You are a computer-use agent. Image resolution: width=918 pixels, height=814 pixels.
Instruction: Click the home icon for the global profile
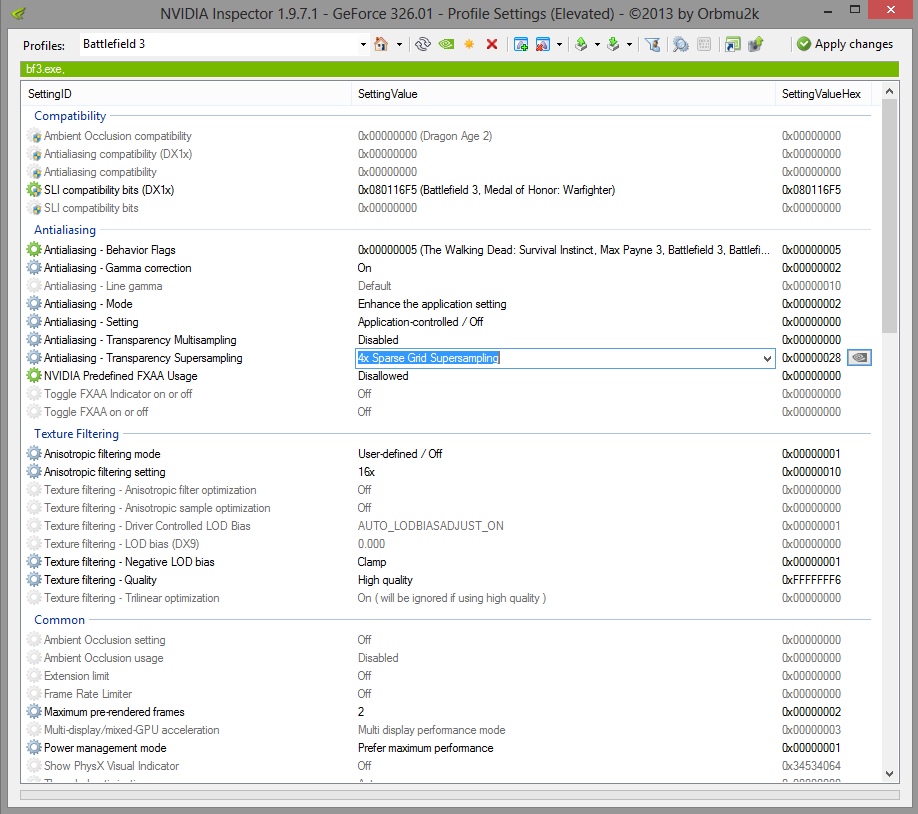pyautogui.click(x=381, y=44)
